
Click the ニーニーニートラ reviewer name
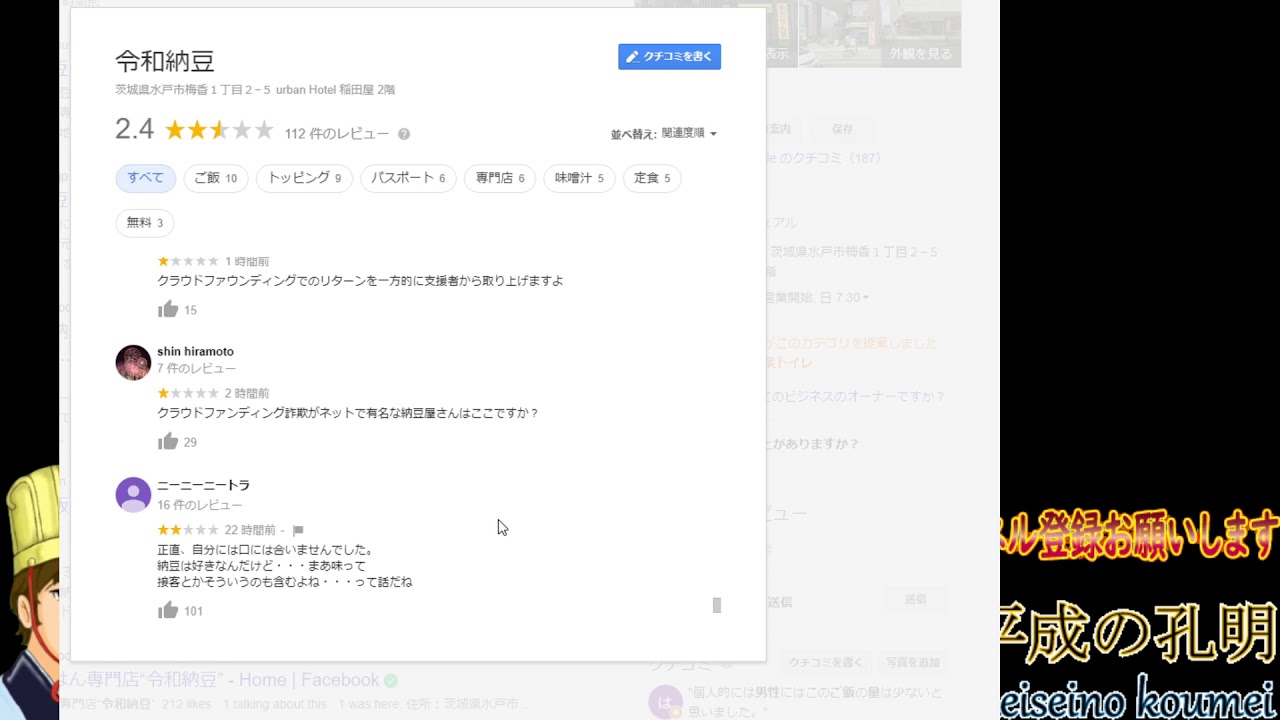coord(203,485)
